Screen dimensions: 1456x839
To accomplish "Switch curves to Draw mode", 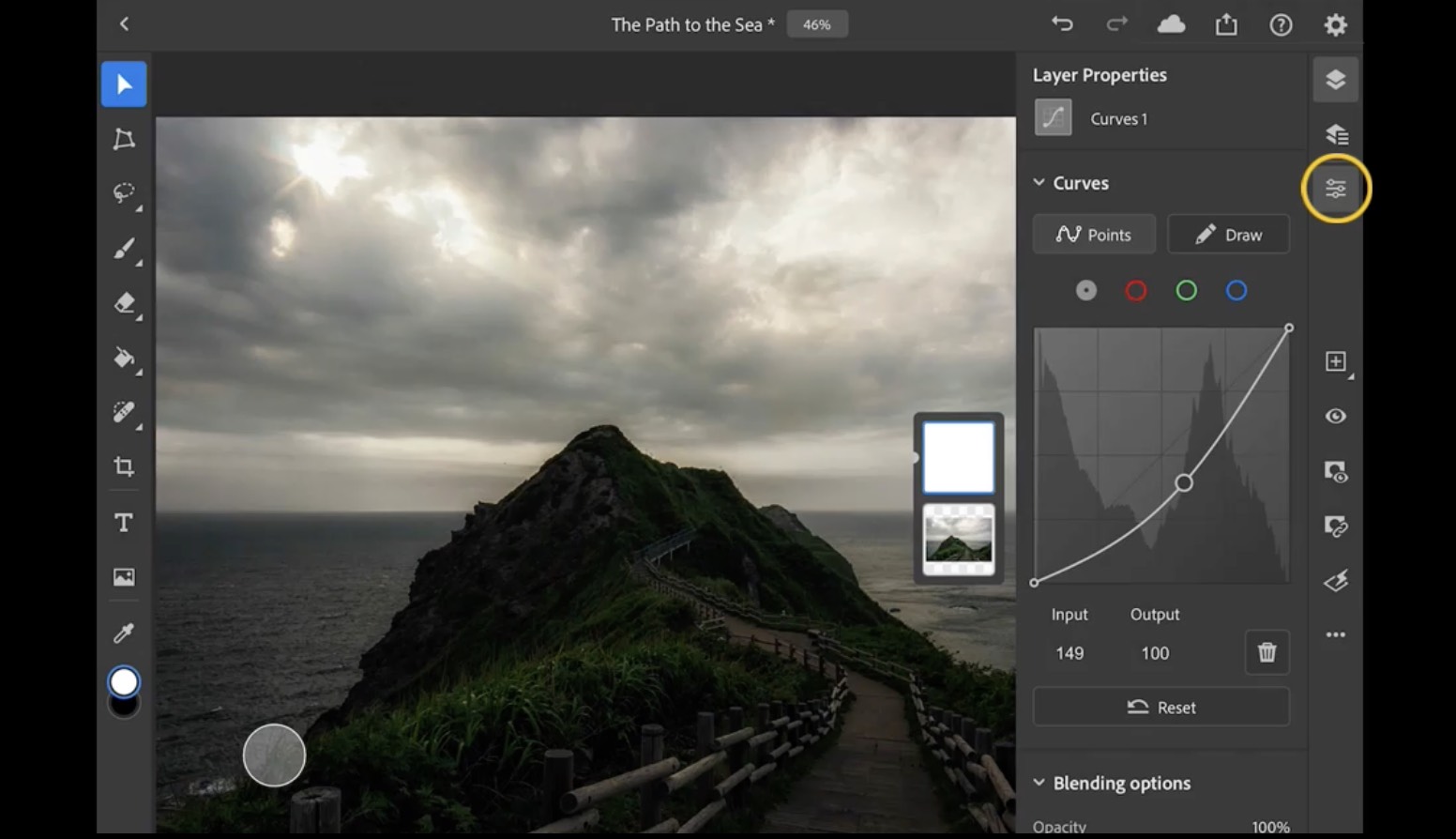I will (x=1228, y=235).
